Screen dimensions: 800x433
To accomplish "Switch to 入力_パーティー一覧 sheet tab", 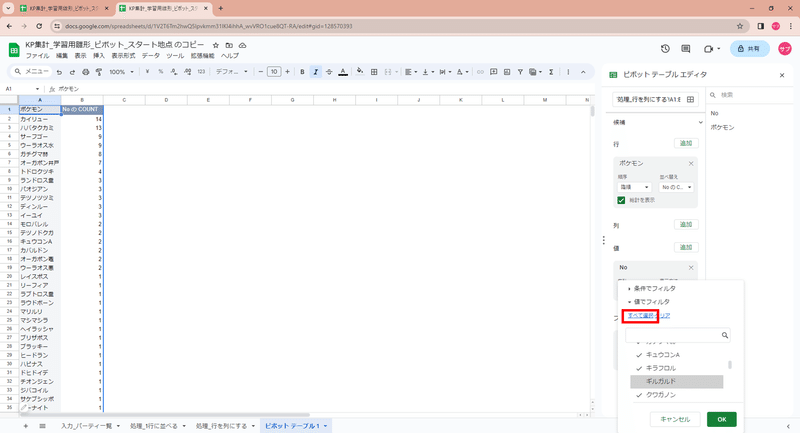I will [90, 426].
